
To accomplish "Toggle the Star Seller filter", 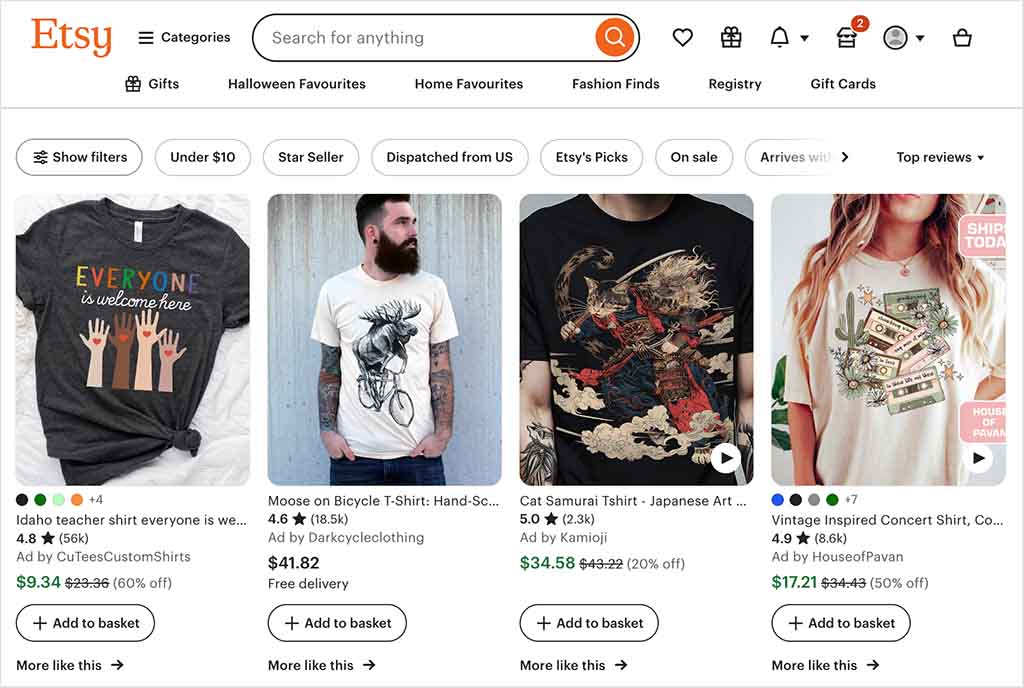I will [x=310, y=157].
